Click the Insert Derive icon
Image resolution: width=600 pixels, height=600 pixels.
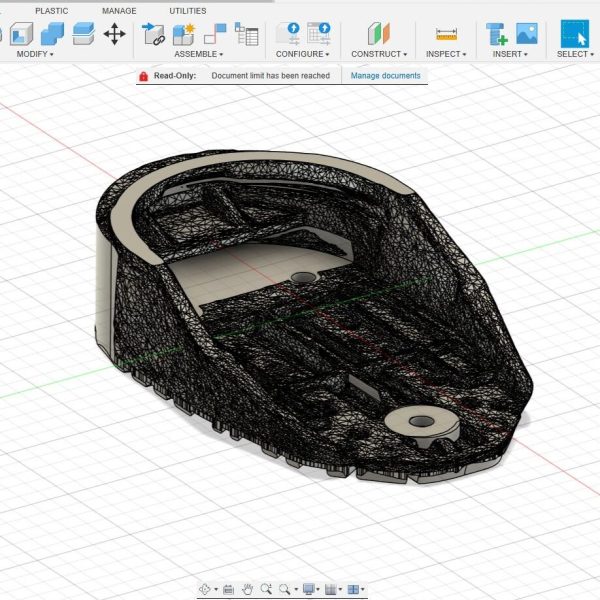(x=496, y=34)
